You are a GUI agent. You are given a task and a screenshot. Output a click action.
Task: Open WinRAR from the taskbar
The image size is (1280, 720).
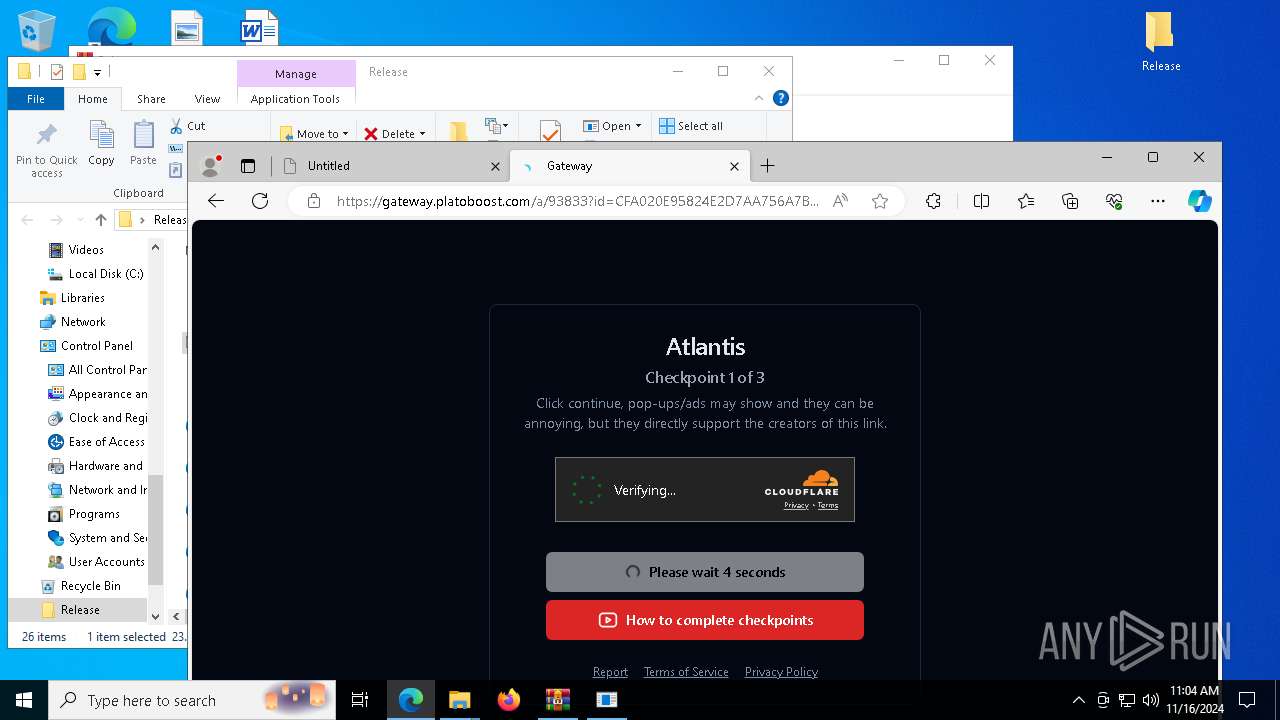[557, 700]
